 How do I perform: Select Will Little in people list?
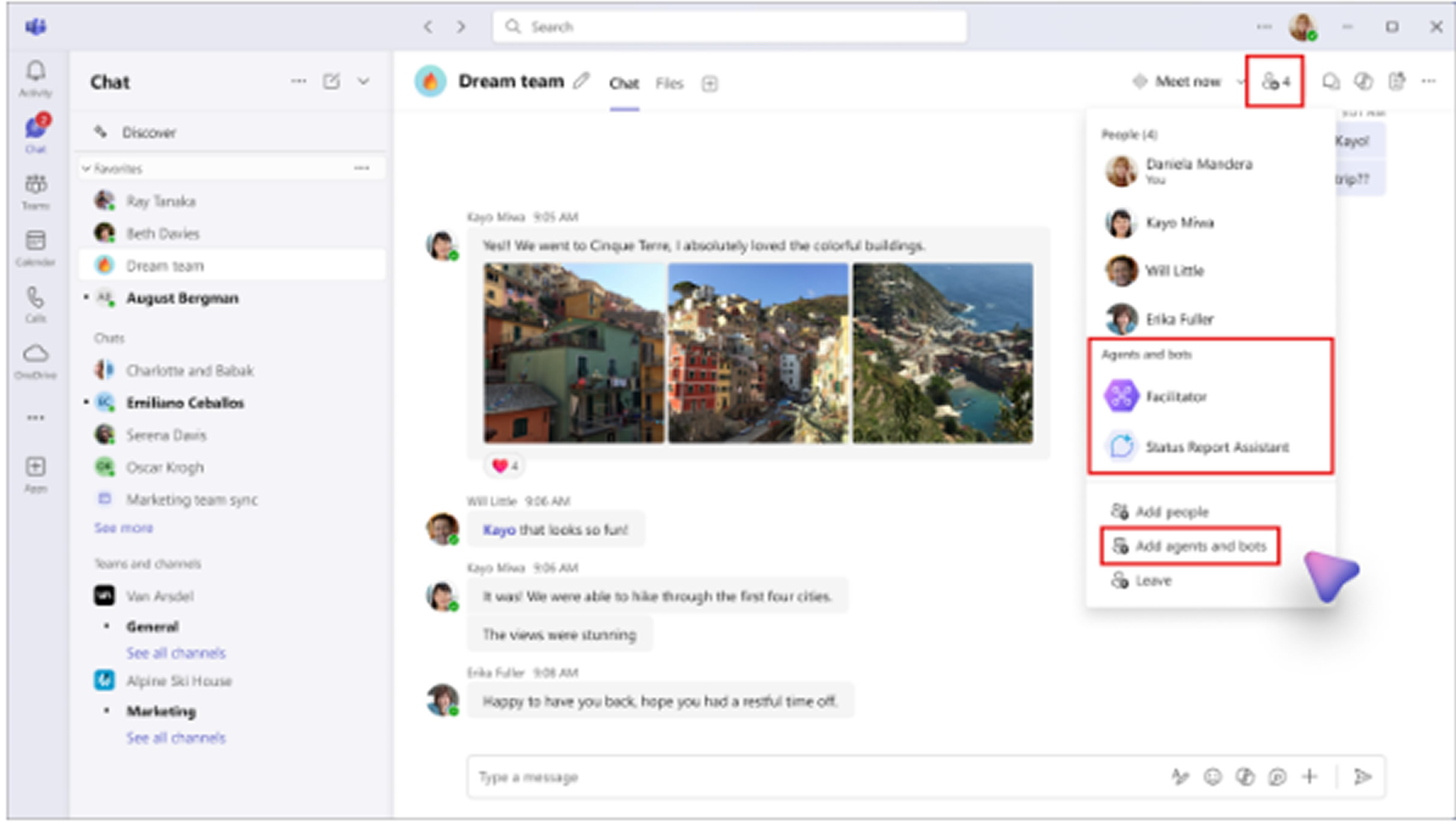[x=1154, y=271]
